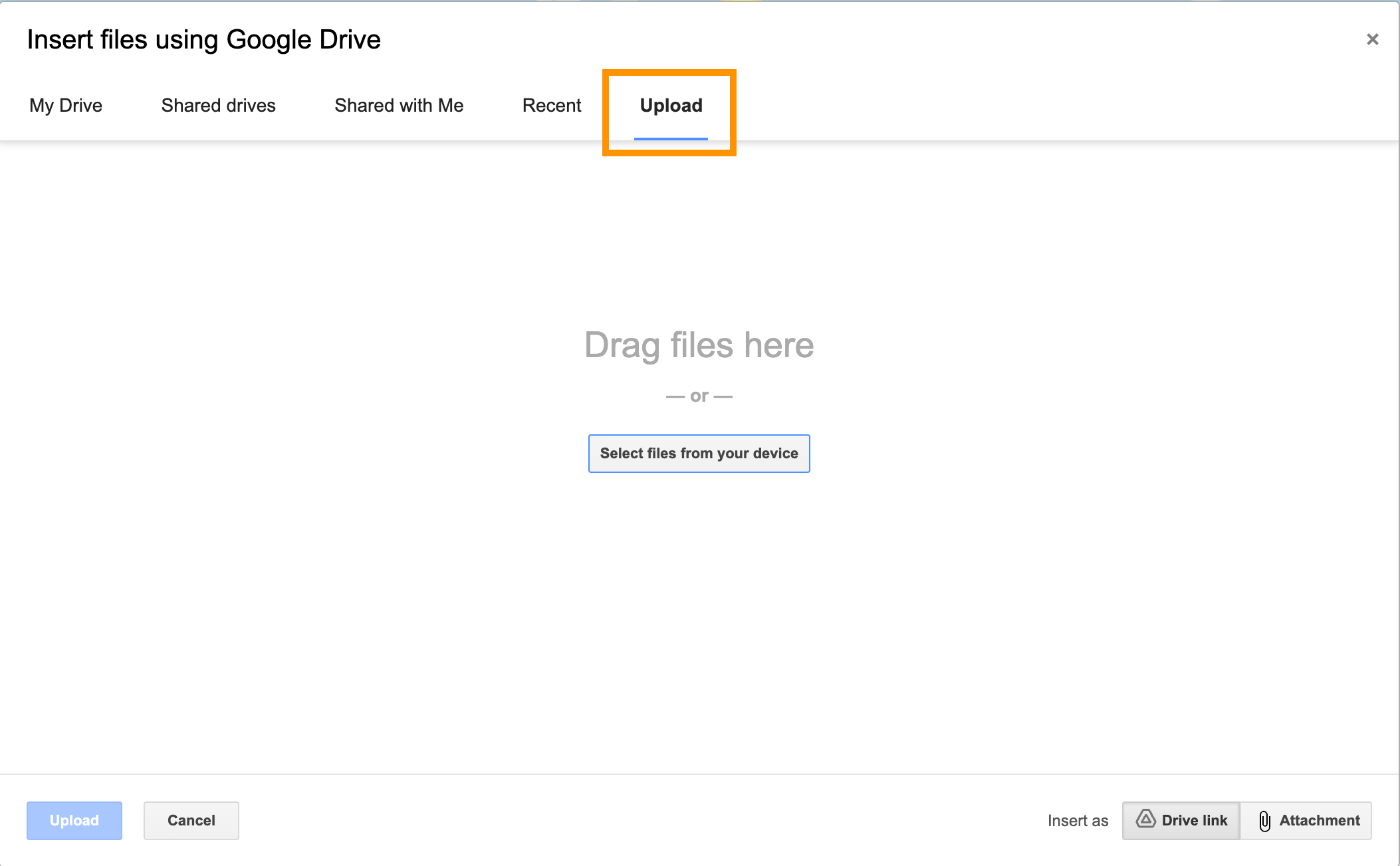Screen dimensions: 1400x866
Task: Click the blue Upload button
Action: pos(74,821)
